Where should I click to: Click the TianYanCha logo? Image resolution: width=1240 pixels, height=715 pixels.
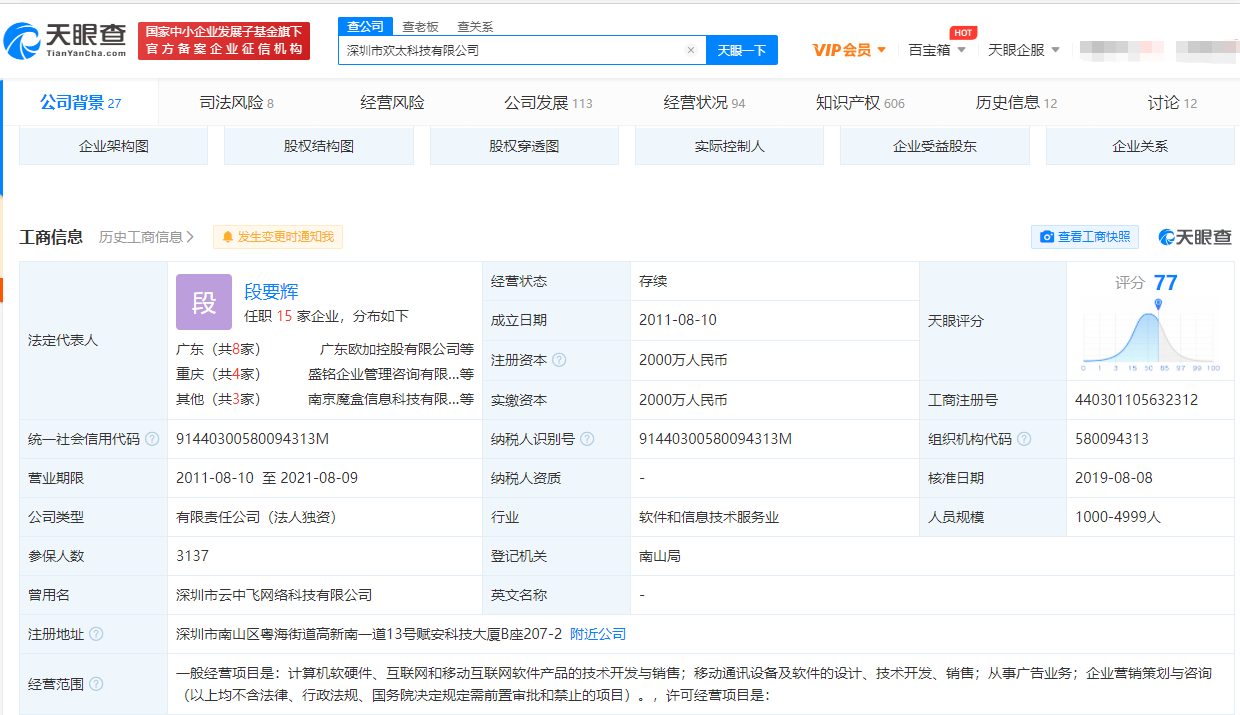(65, 40)
